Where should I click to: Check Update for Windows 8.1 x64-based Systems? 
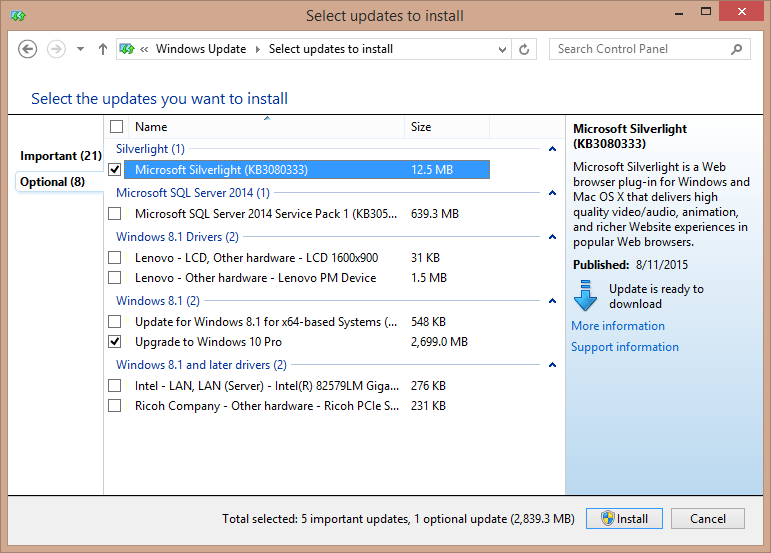tap(115, 322)
